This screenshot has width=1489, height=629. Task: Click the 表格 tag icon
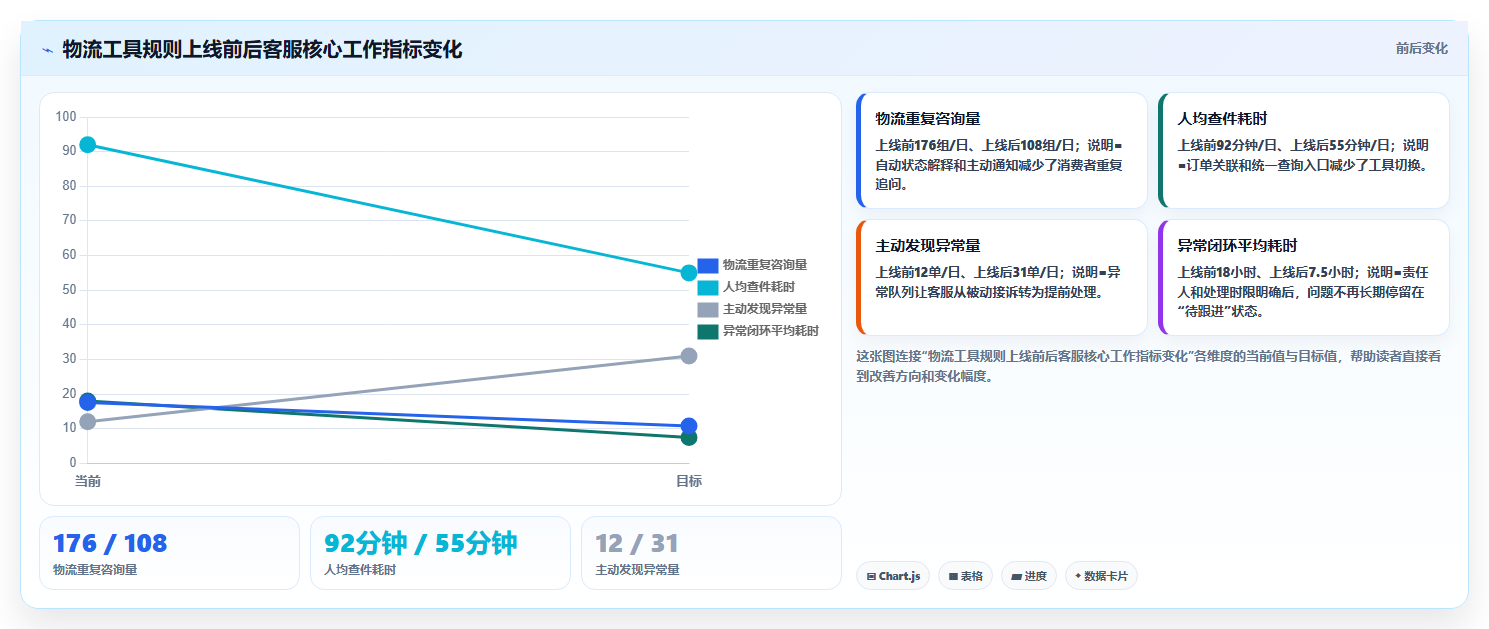coord(953,577)
